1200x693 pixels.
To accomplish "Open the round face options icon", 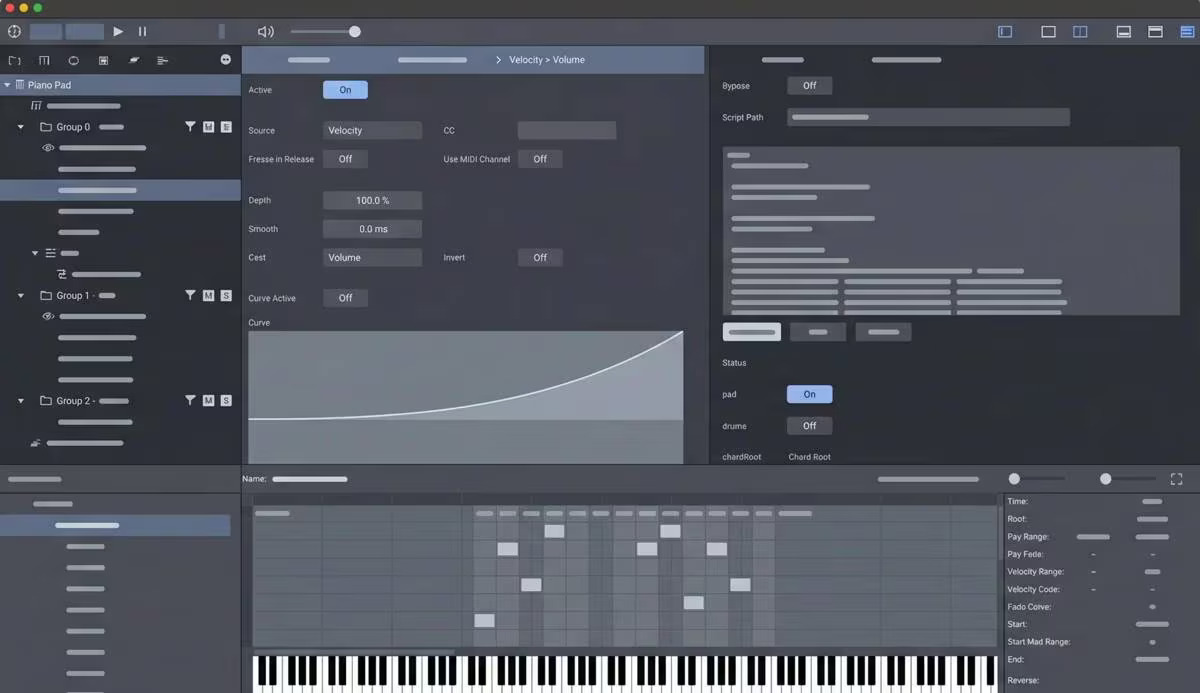I will (225, 60).
